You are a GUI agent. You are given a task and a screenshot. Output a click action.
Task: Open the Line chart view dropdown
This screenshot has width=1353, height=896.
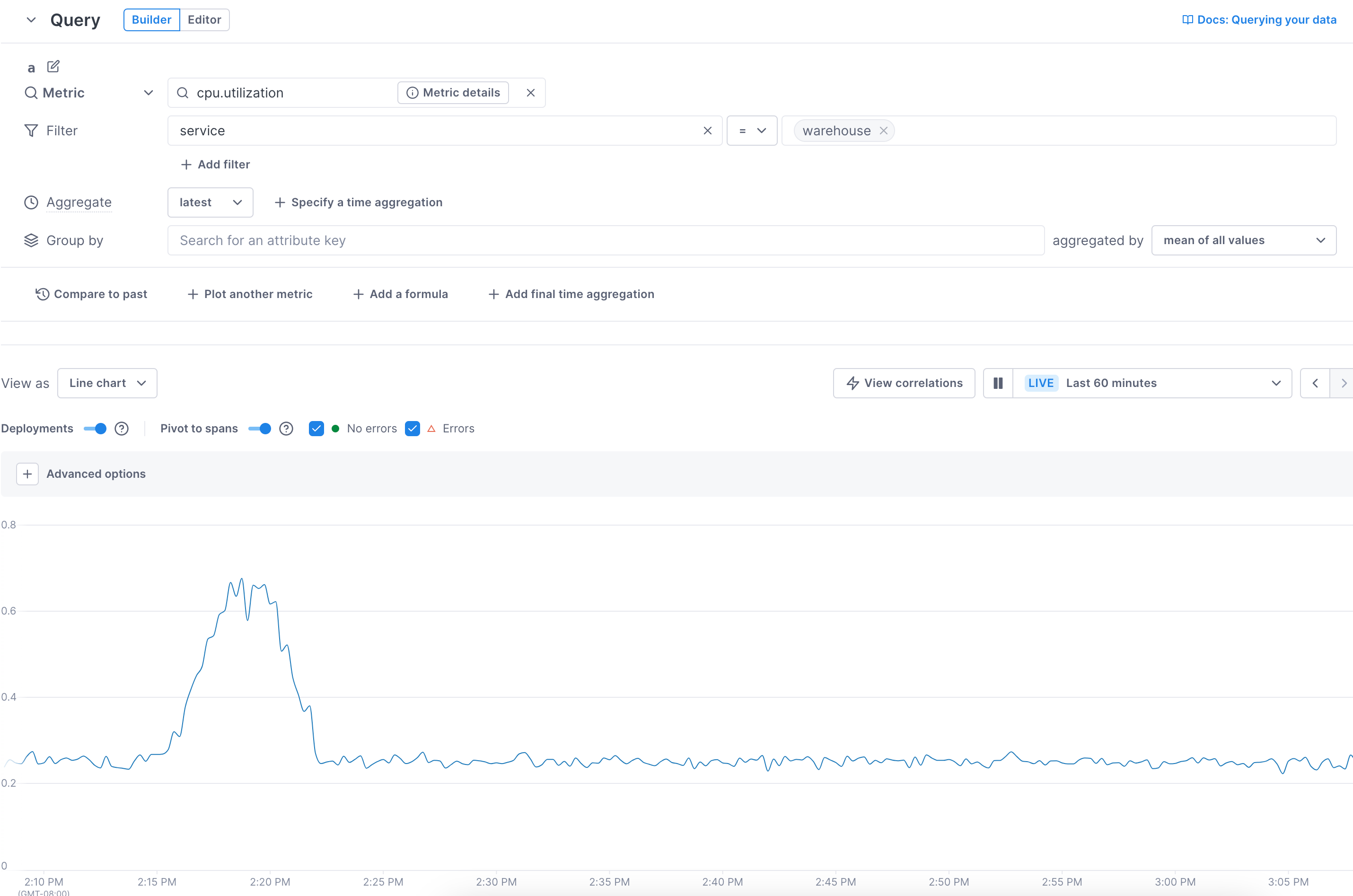107,383
